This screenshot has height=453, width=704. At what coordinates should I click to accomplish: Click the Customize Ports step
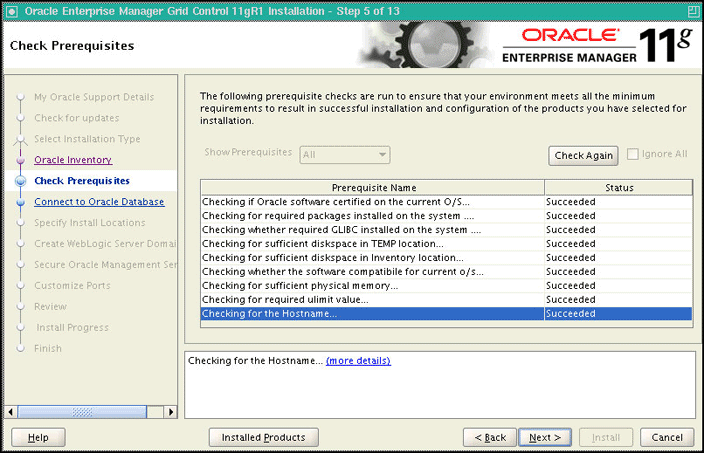click(x=72, y=286)
